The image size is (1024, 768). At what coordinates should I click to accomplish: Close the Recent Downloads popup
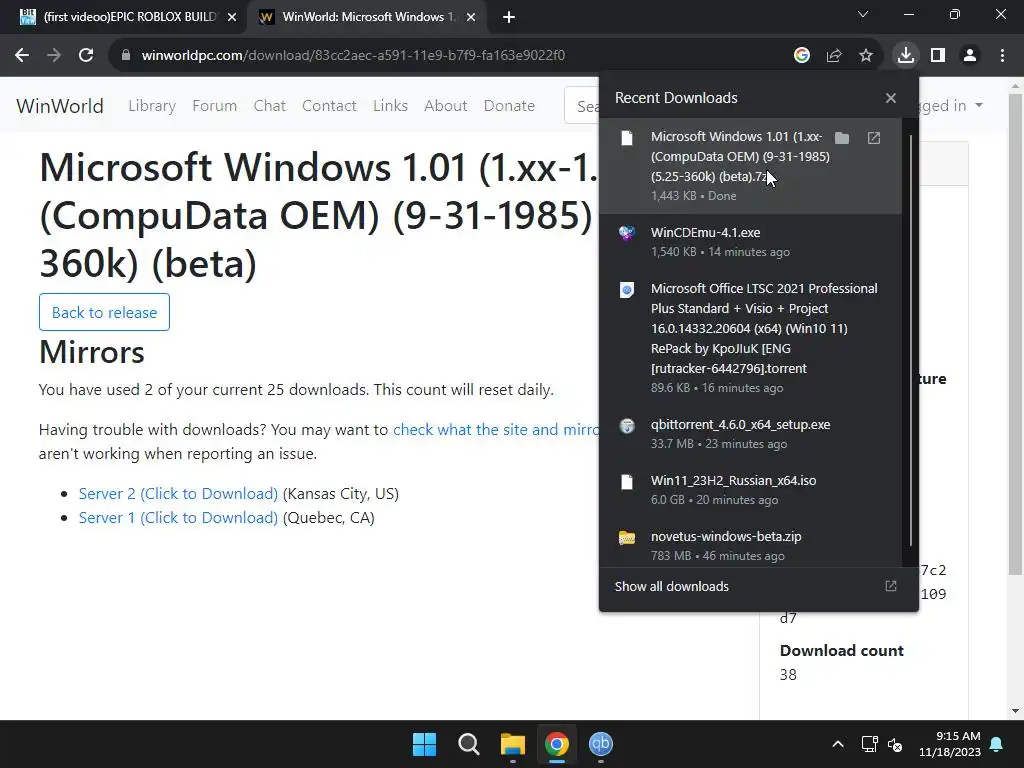point(891,98)
